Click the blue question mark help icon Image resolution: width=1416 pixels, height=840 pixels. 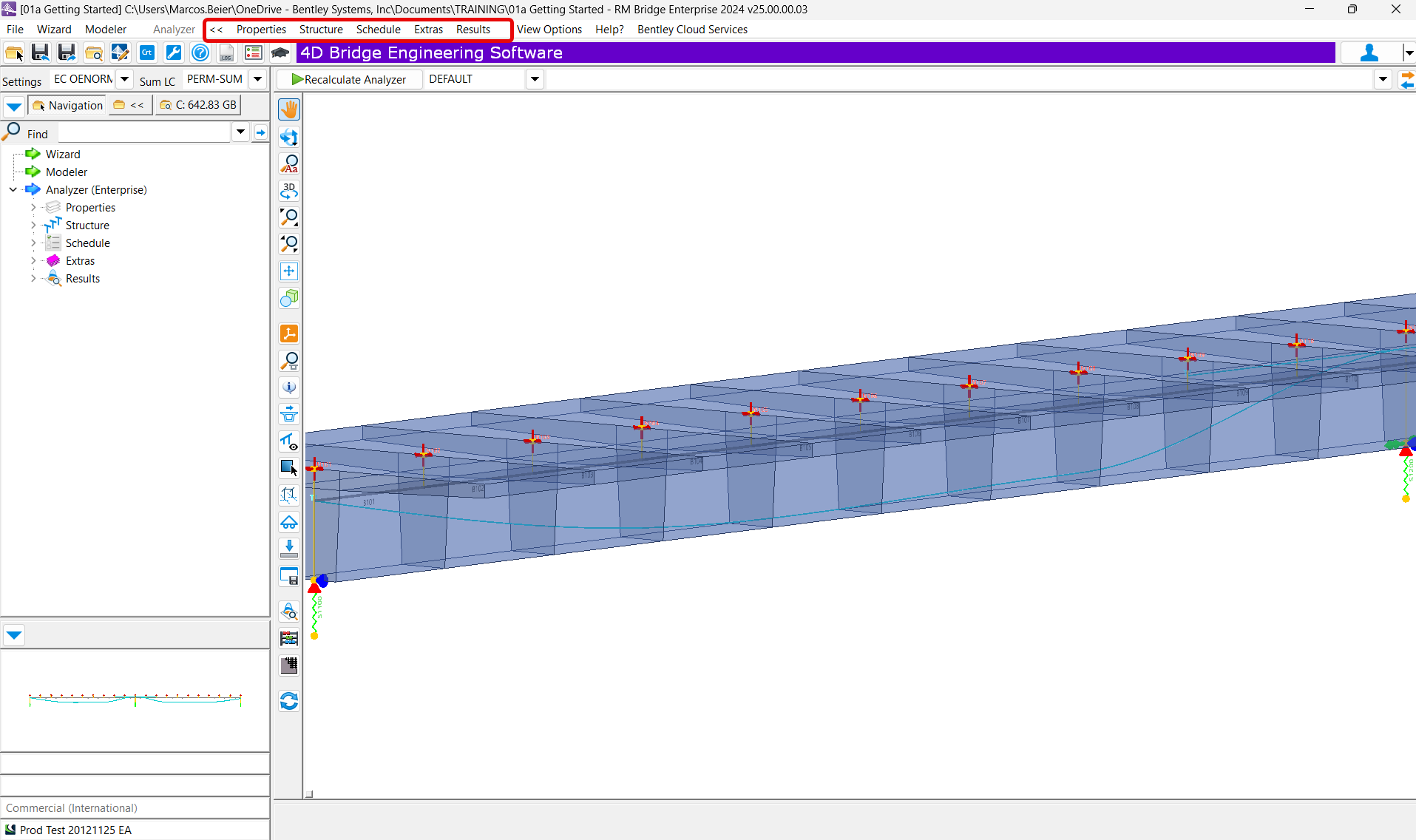click(x=200, y=52)
